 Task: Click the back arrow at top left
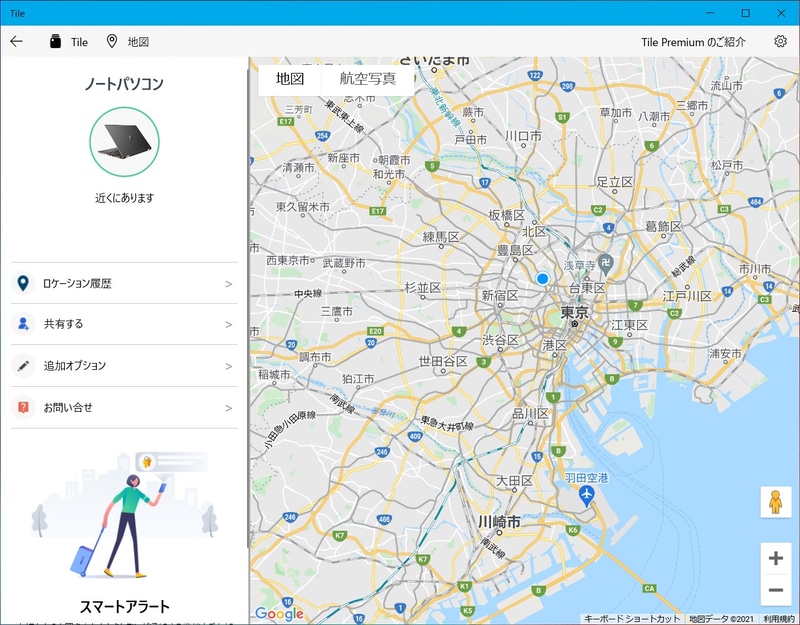click(17, 41)
